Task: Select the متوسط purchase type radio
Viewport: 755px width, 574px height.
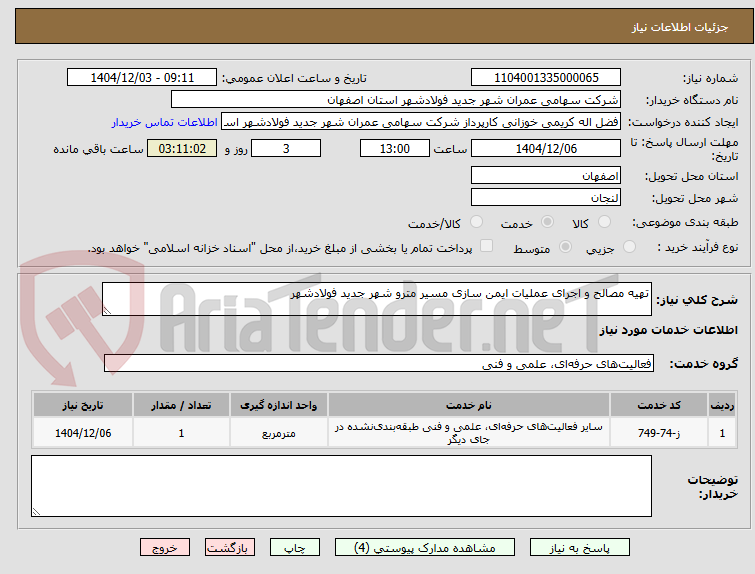Action: [565, 247]
